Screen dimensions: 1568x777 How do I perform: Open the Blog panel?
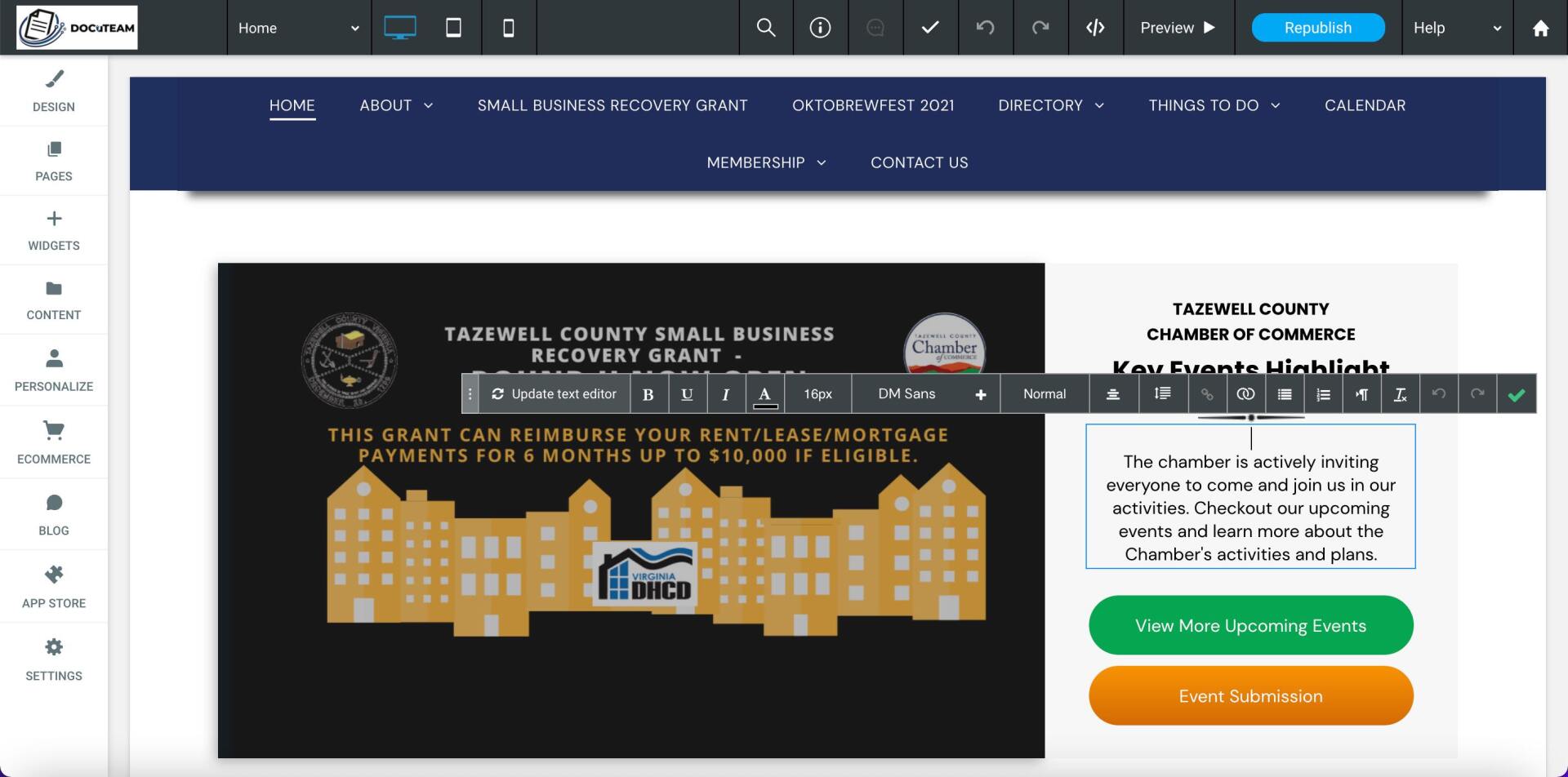click(x=54, y=514)
